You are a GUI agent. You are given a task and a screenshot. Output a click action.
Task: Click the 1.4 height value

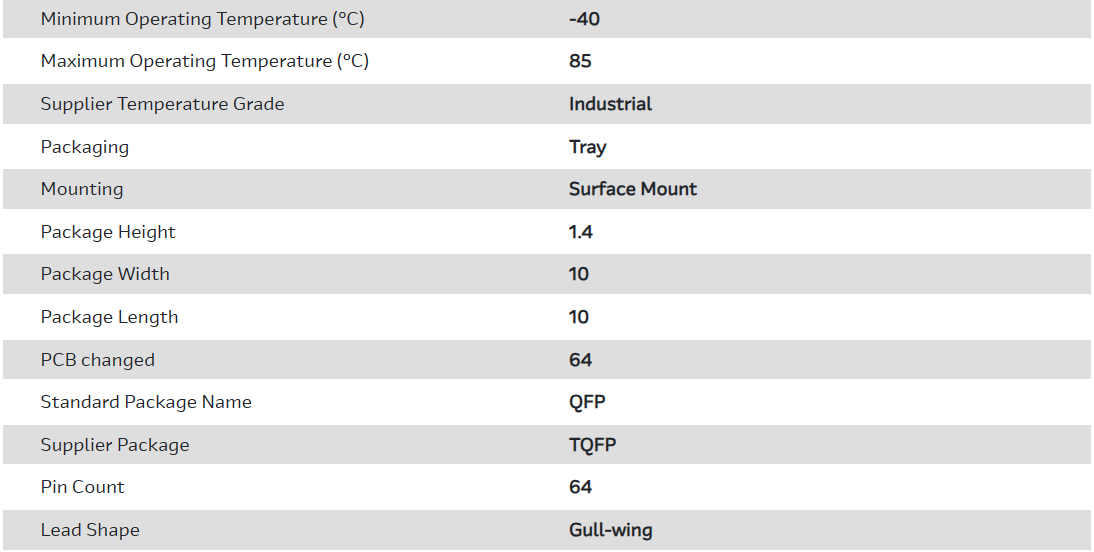point(580,232)
